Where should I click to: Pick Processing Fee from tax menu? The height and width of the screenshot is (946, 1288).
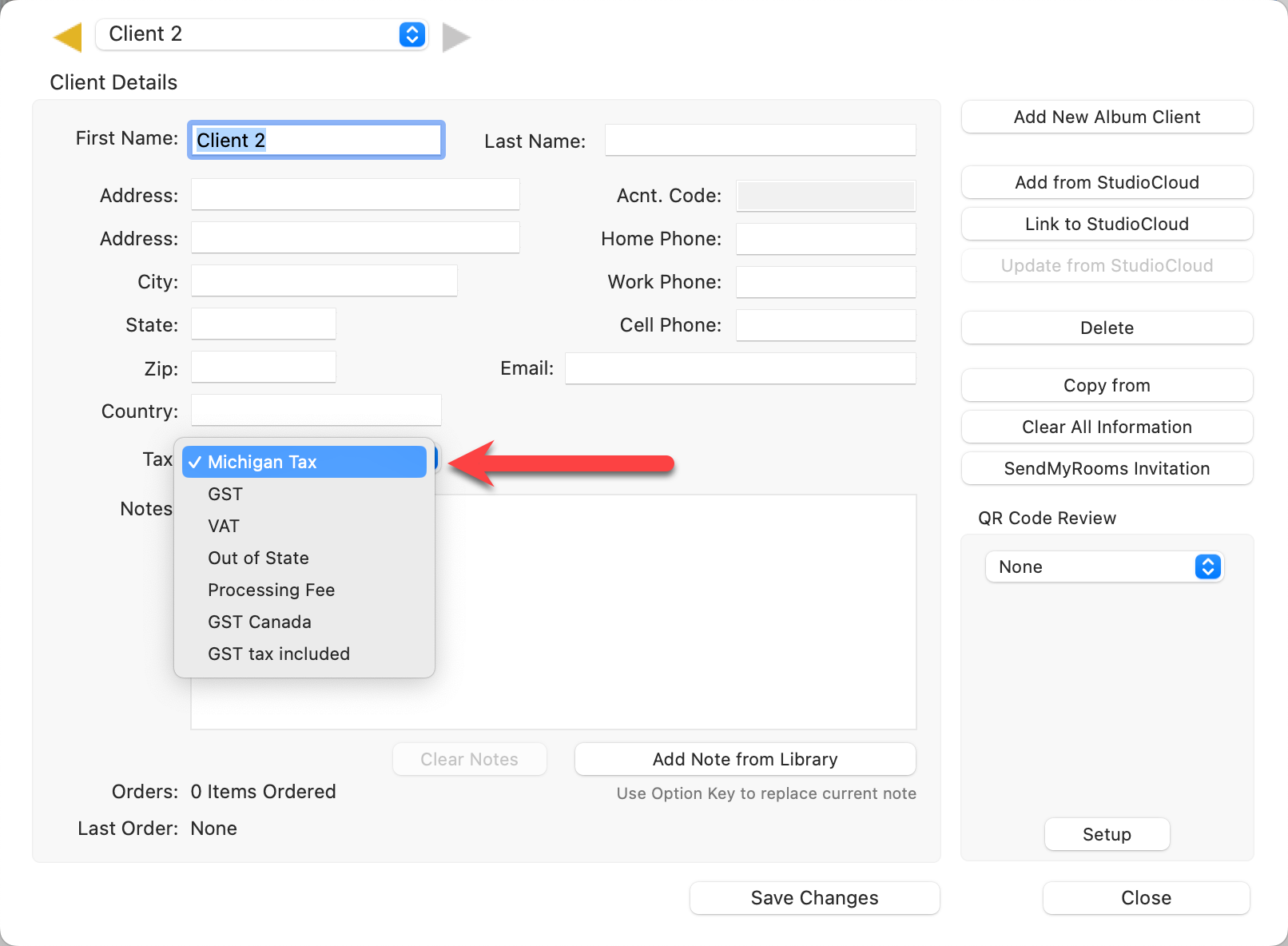tap(271, 590)
